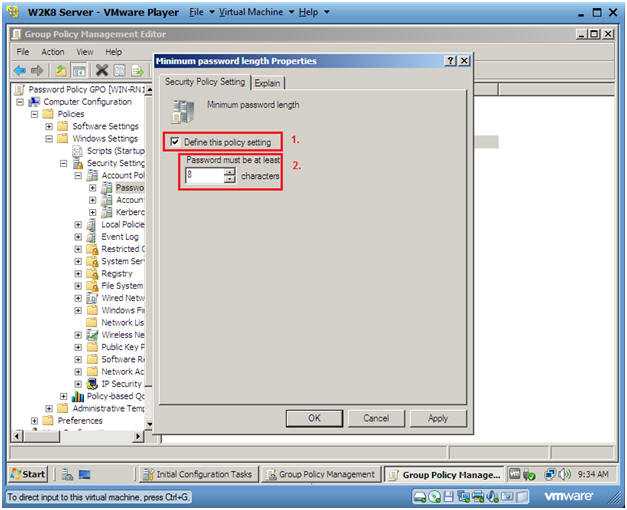Click tree horizontal scrollbar right arrow
627x510 pixels.
pyautogui.click(x=138, y=436)
